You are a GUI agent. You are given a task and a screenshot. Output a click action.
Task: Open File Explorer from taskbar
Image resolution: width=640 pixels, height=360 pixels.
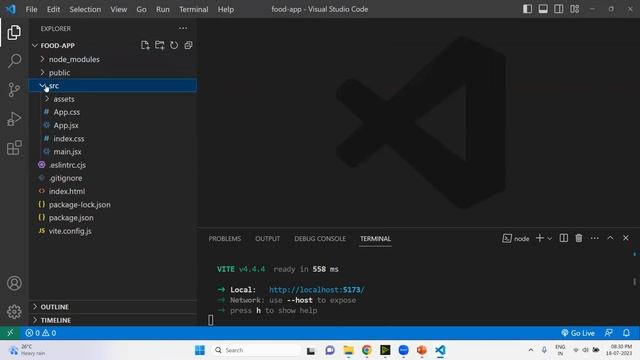[348, 350]
